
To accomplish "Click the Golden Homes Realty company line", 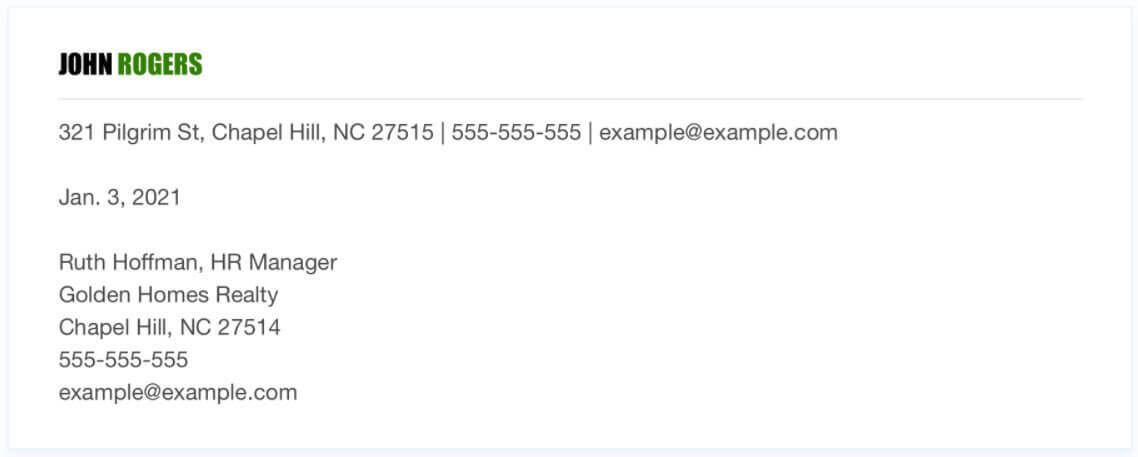I will 168,295.
